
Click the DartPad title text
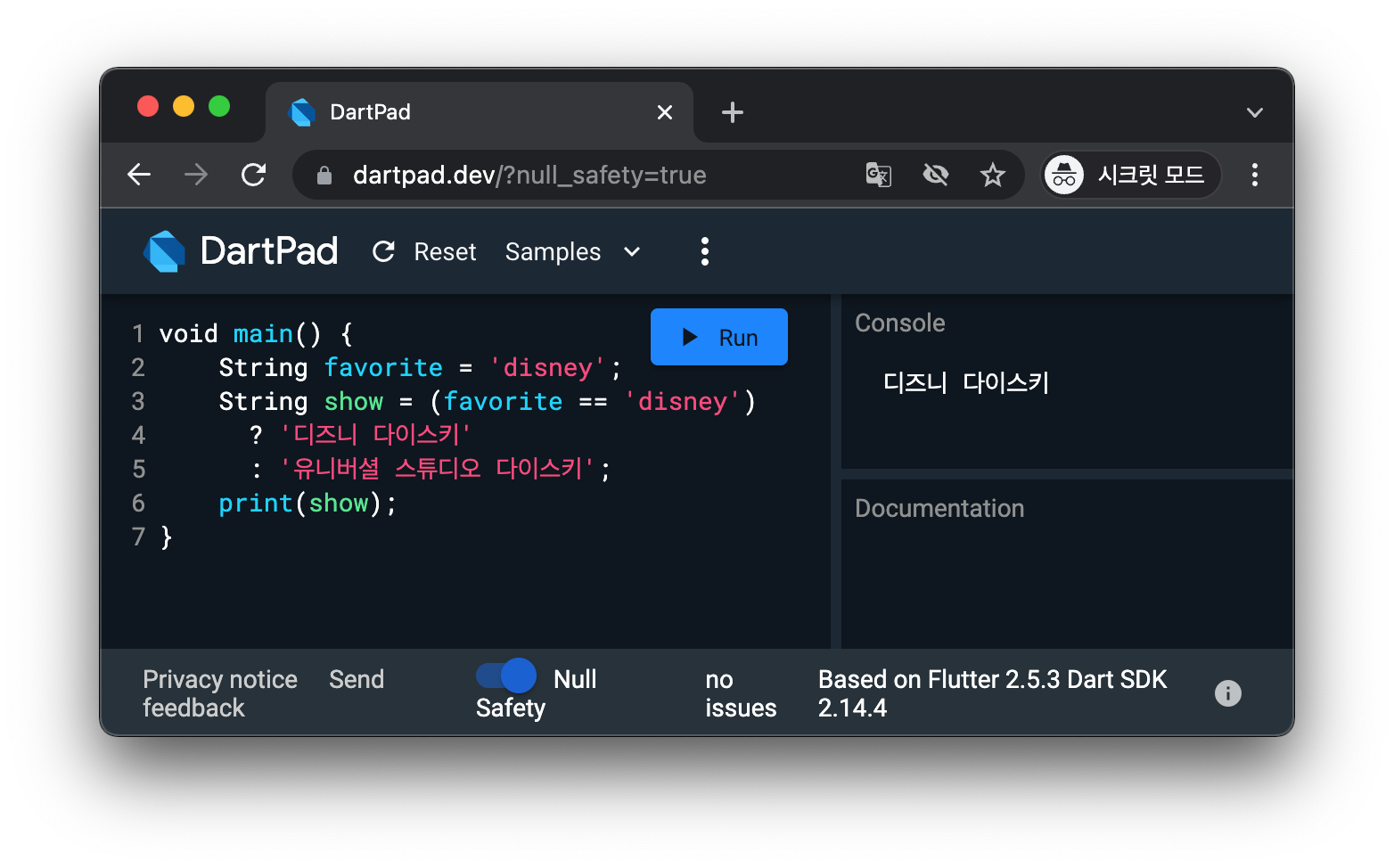[x=269, y=251]
